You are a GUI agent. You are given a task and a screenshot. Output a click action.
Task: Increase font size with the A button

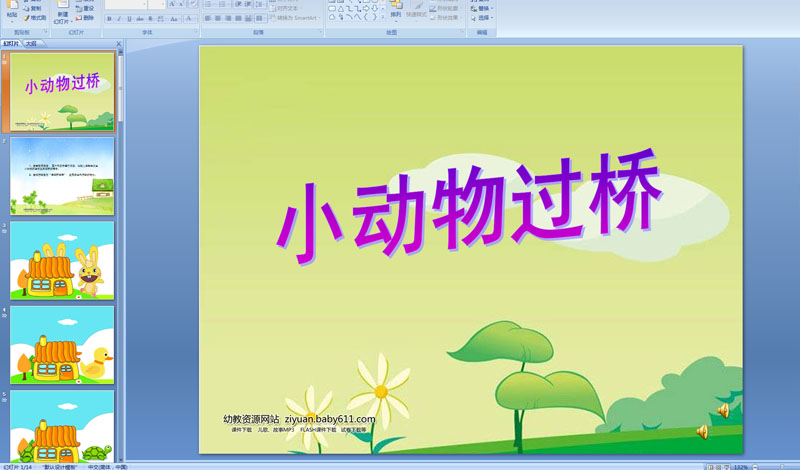tap(172, 4)
